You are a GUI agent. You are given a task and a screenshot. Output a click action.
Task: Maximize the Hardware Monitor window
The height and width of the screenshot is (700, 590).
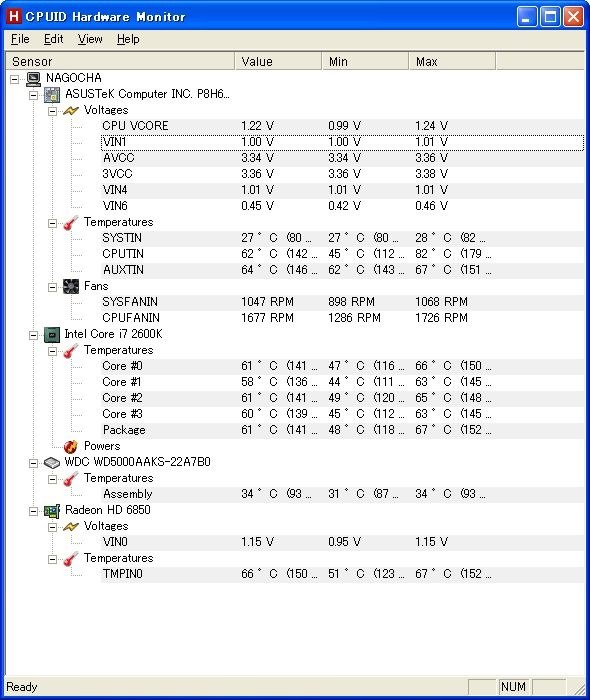coord(550,17)
